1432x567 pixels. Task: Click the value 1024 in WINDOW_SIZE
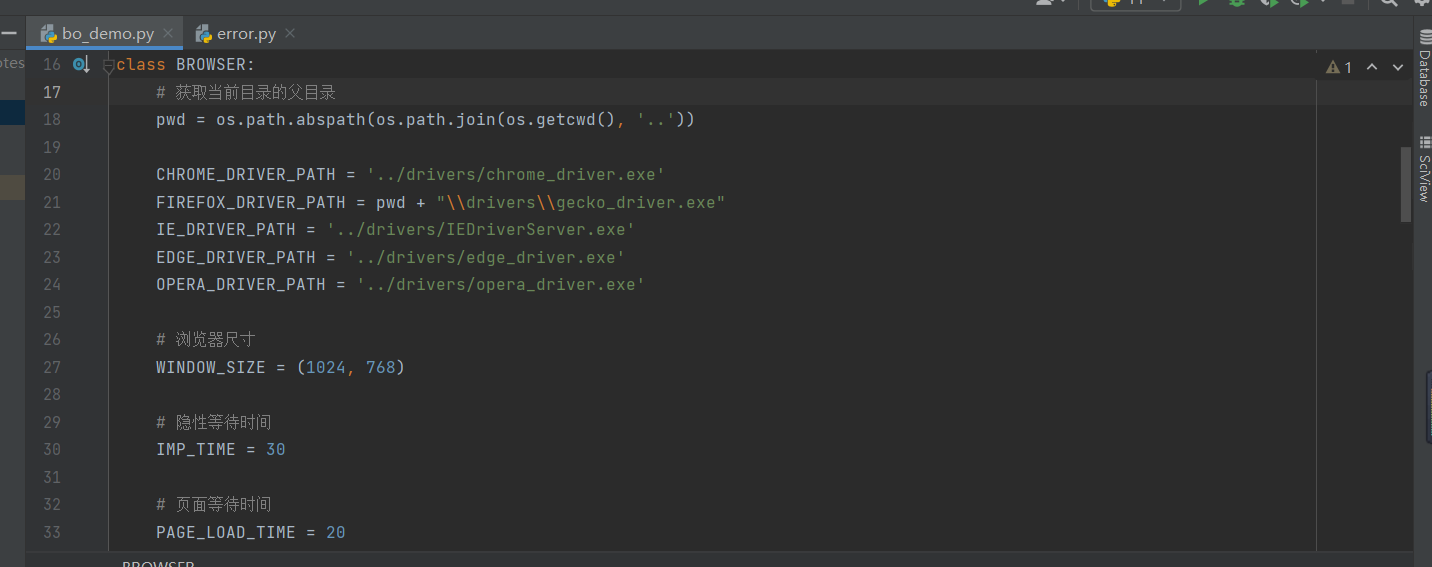pos(326,368)
